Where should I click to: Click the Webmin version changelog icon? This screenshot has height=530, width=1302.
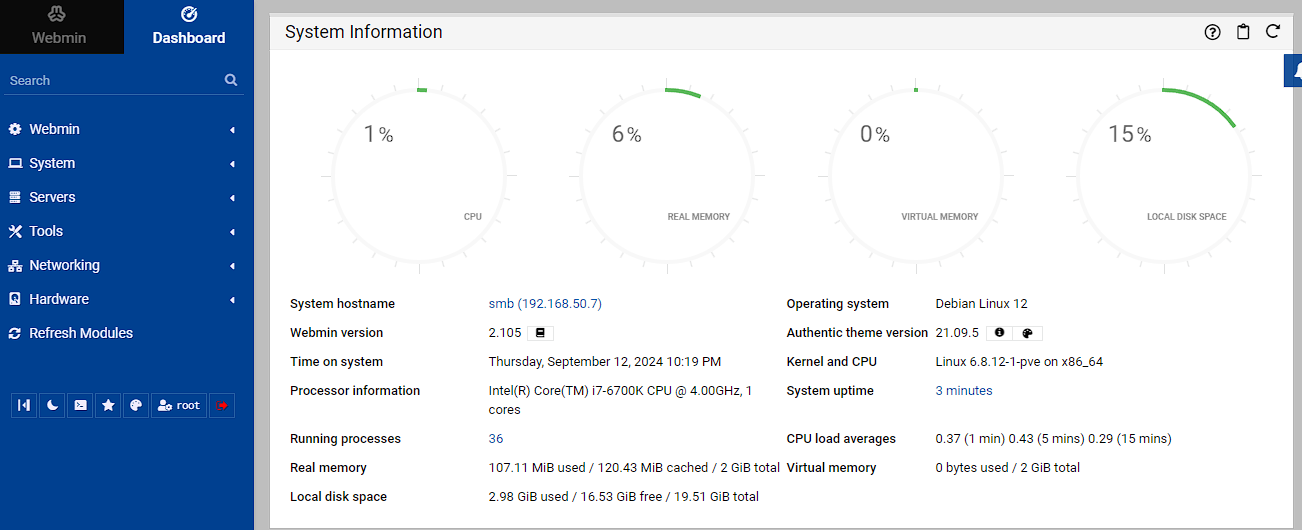[x=540, y=333]
